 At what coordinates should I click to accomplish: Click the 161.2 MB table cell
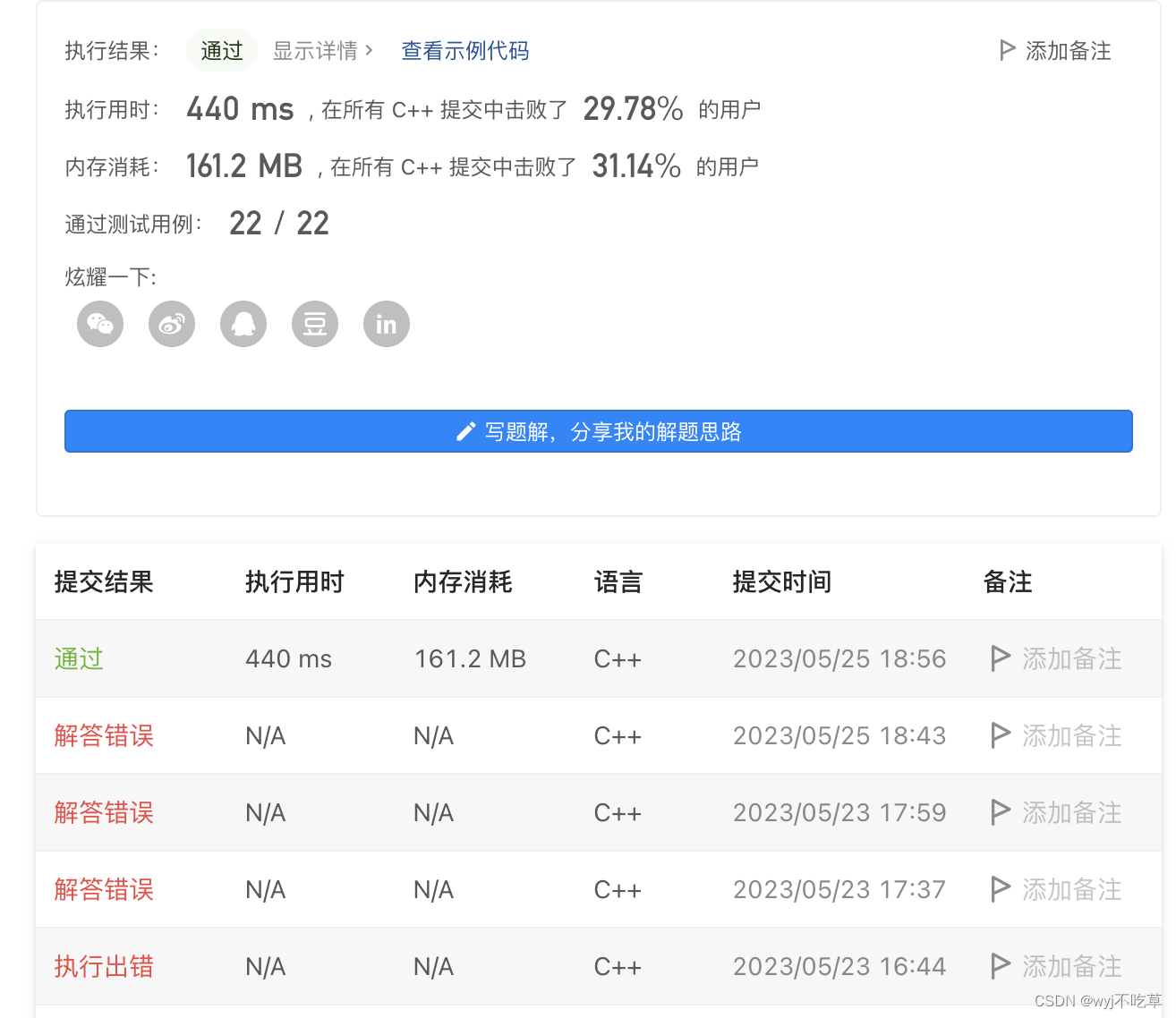[x=470, y=659]
